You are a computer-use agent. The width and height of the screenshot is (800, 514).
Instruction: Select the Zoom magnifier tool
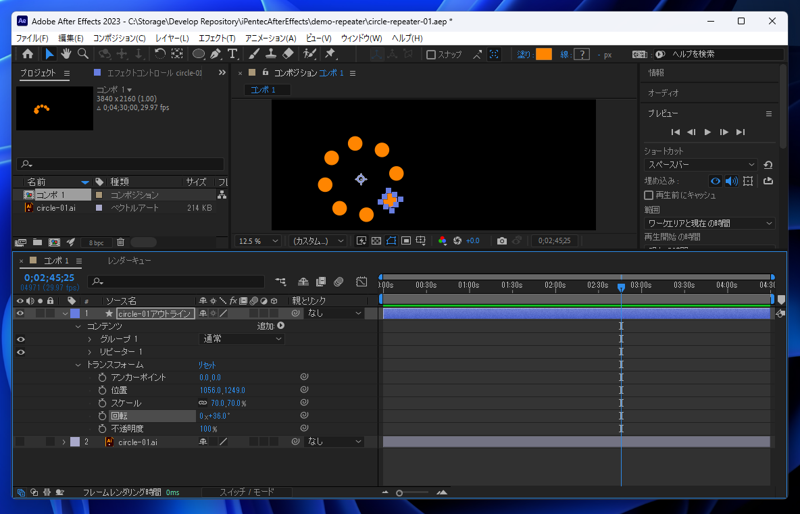tap(83, 54)
